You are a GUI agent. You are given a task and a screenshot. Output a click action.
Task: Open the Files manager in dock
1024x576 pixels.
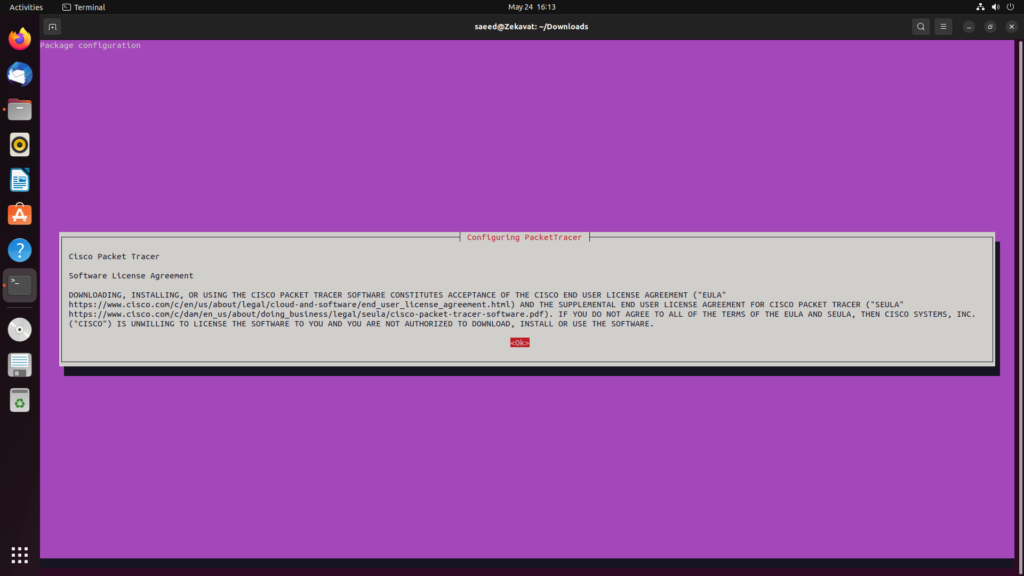[x=20, y=110]
